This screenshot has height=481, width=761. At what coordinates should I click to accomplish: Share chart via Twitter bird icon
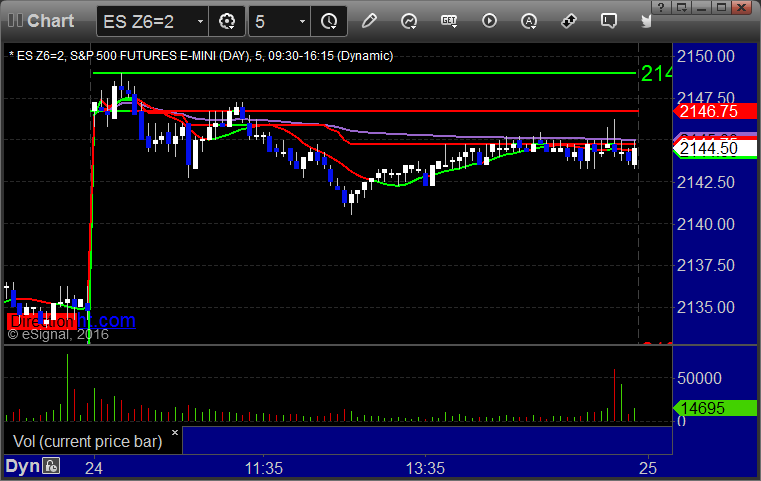(x=646, y=21)
